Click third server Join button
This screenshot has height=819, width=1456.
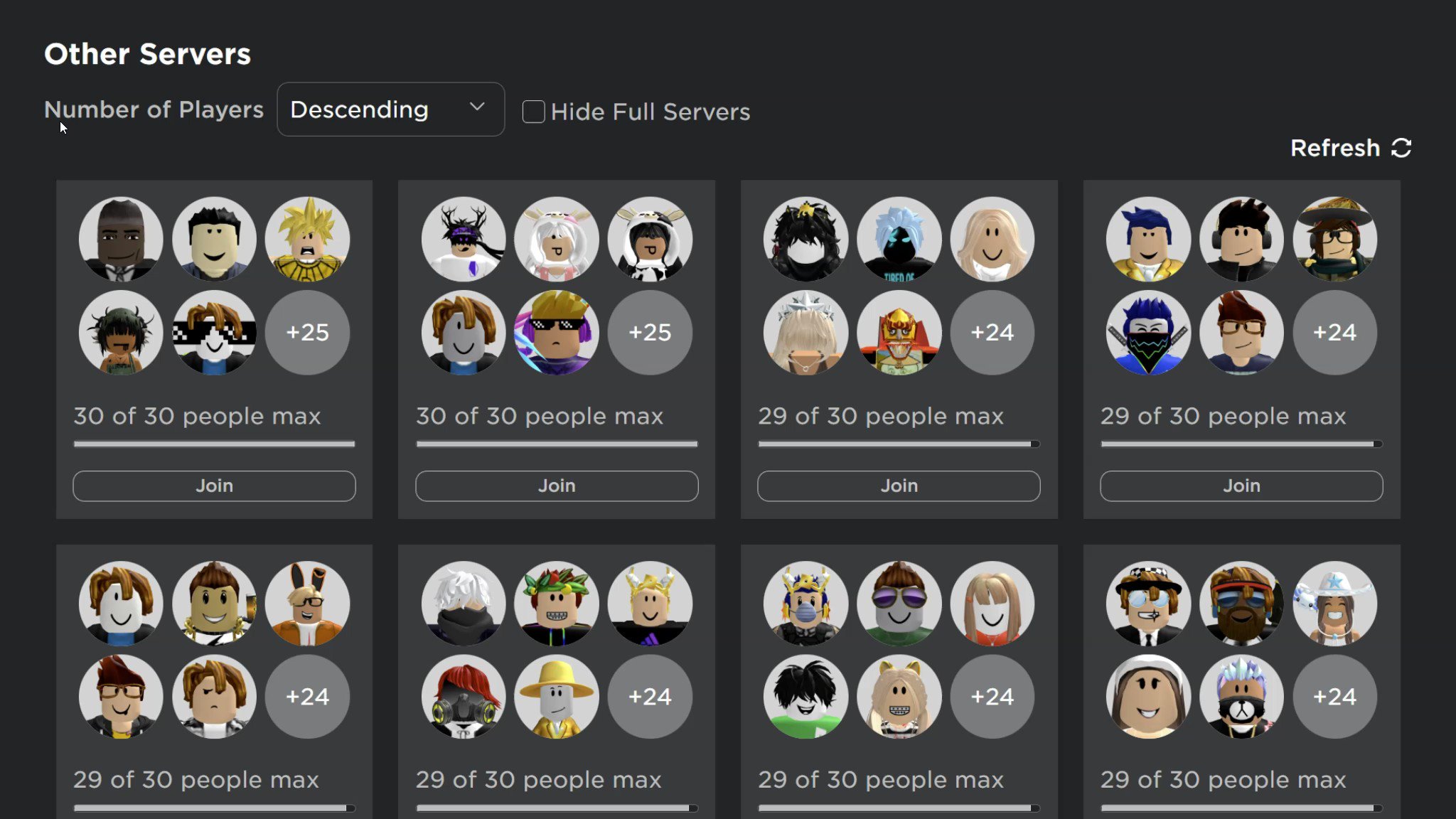coord(898,485)
